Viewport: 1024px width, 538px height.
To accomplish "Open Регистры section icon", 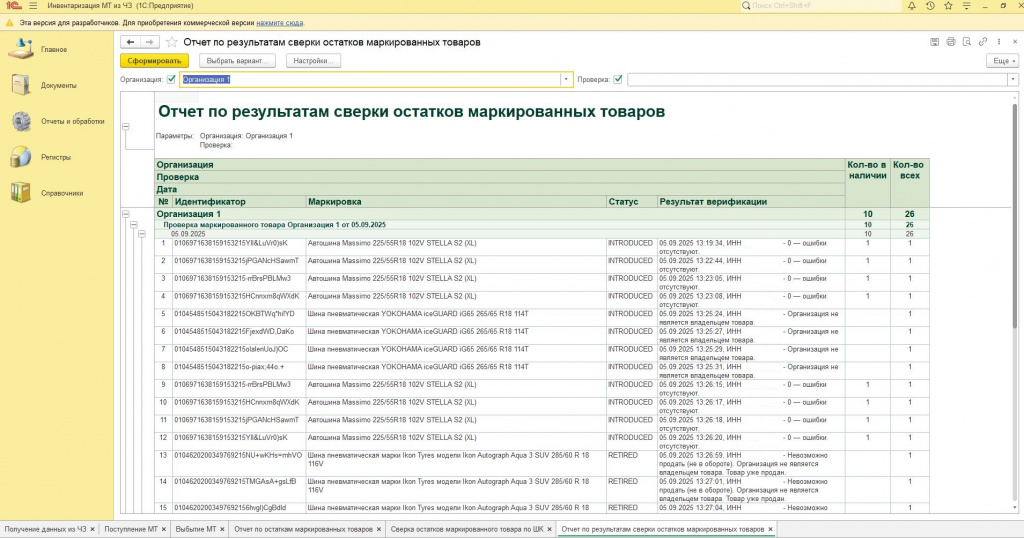I will [x=21, y=157].
